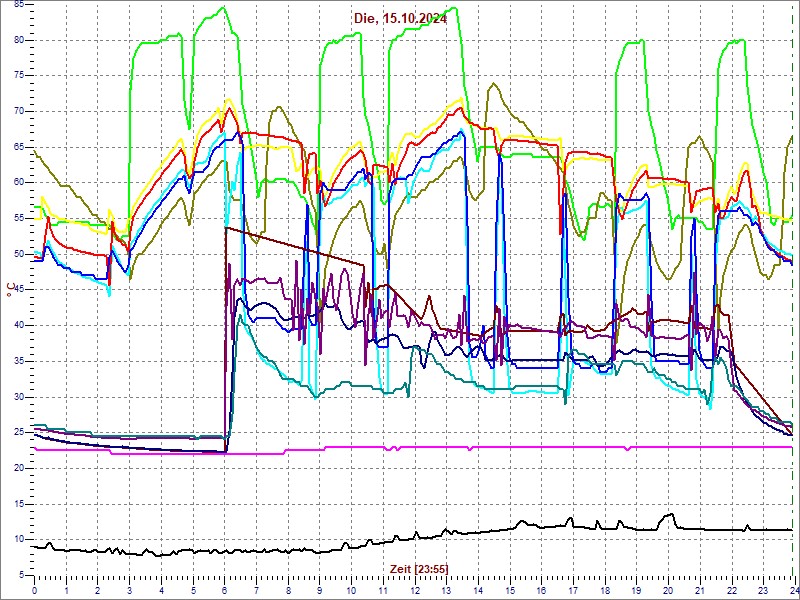
Task: Click hour '14' on the time axis
Action: click(x=478, y=590)
